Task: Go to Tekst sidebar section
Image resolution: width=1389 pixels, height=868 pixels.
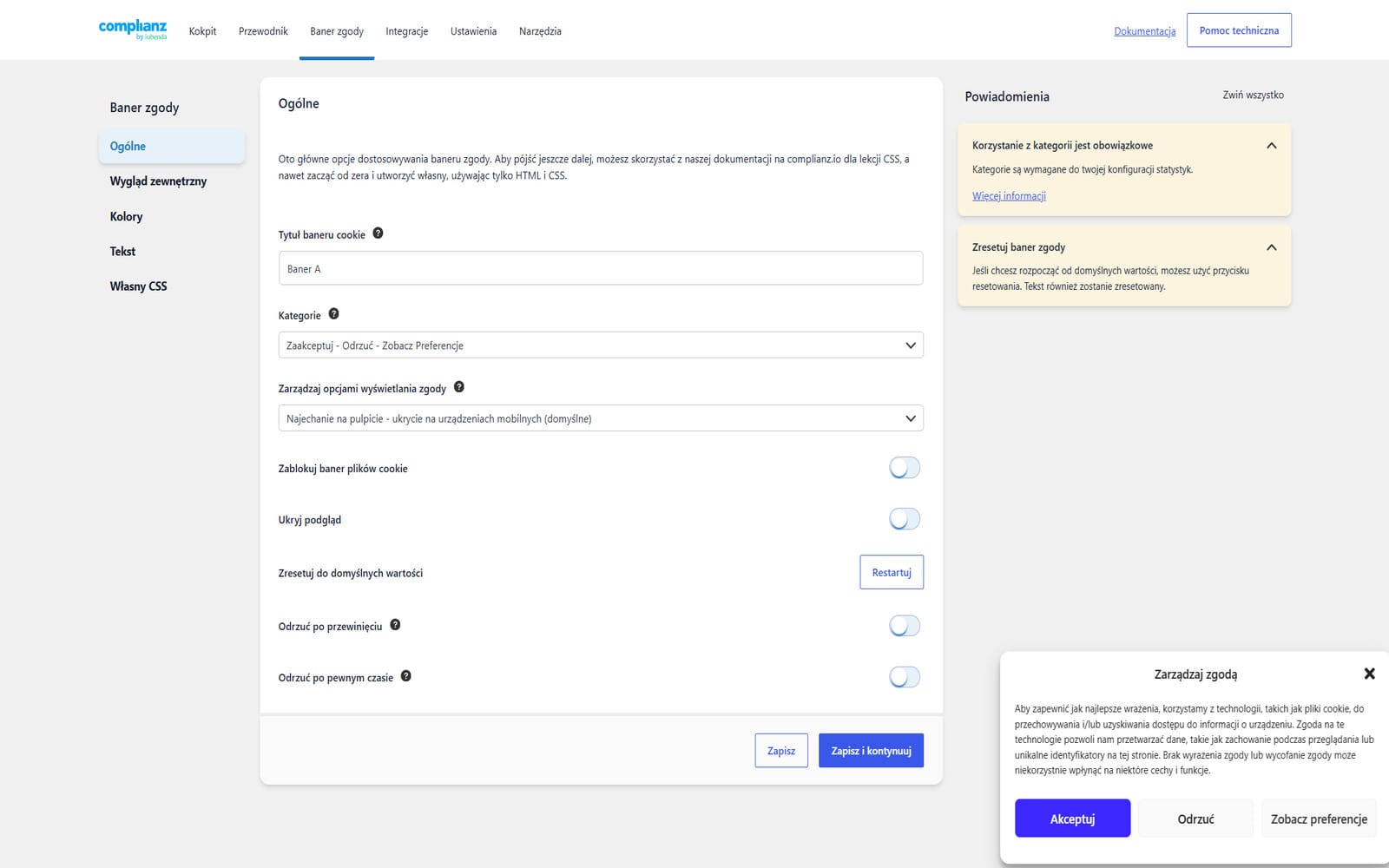Action: click(122, 252)
